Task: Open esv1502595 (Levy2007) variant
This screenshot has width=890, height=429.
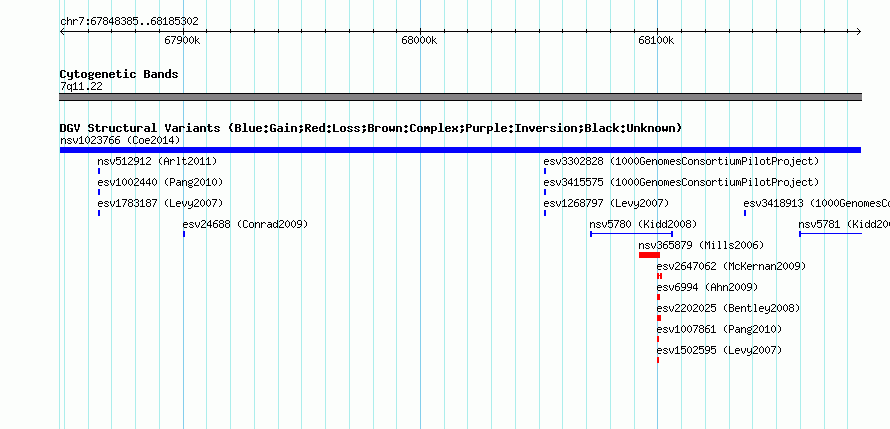Action: click(719, 350)
